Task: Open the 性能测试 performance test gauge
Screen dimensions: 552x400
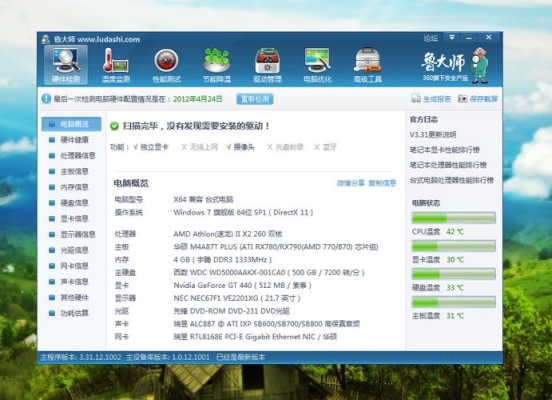Action: coord(167,65)
